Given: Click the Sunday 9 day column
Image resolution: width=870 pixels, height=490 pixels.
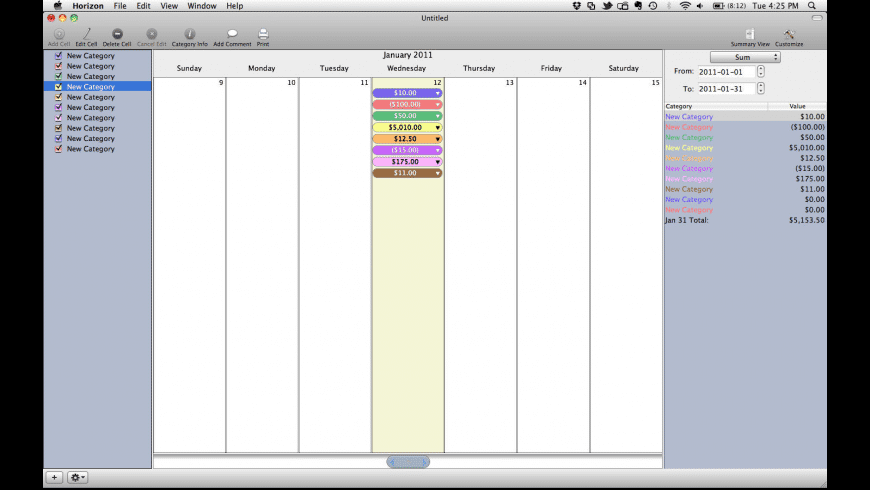Looking at the screenshot, I should point(189,265).
